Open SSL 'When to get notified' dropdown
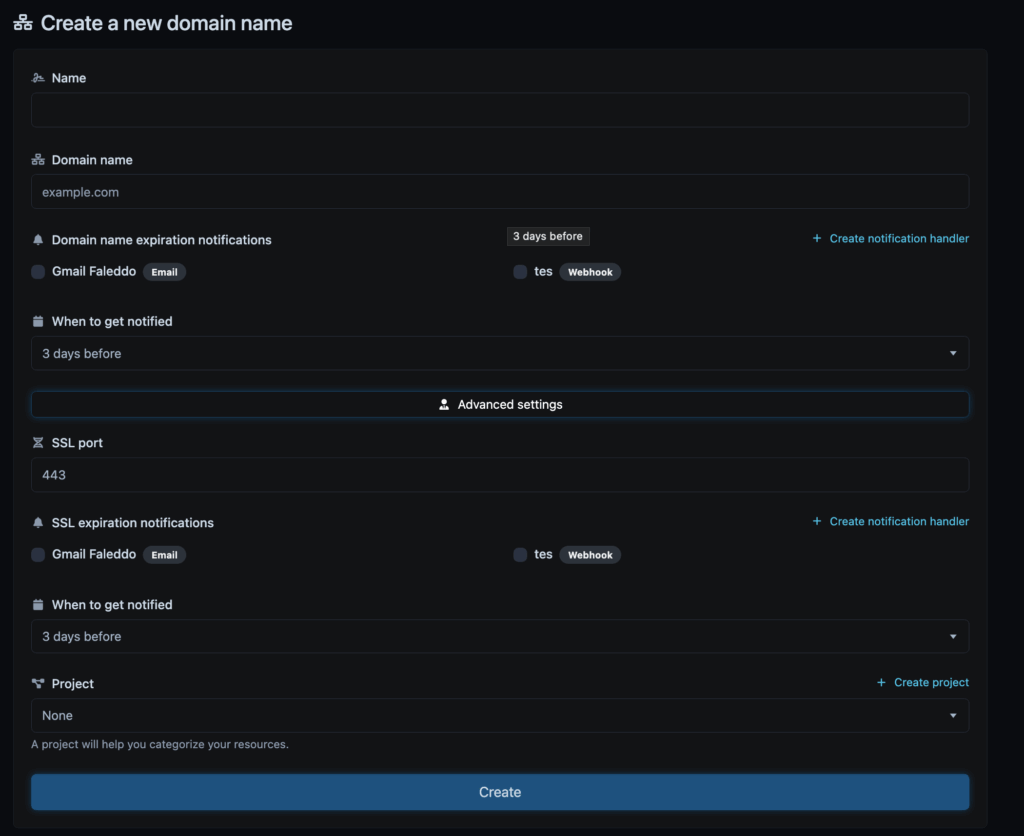This screenshot has height=836, width=1024. click(x=499, y=636)
